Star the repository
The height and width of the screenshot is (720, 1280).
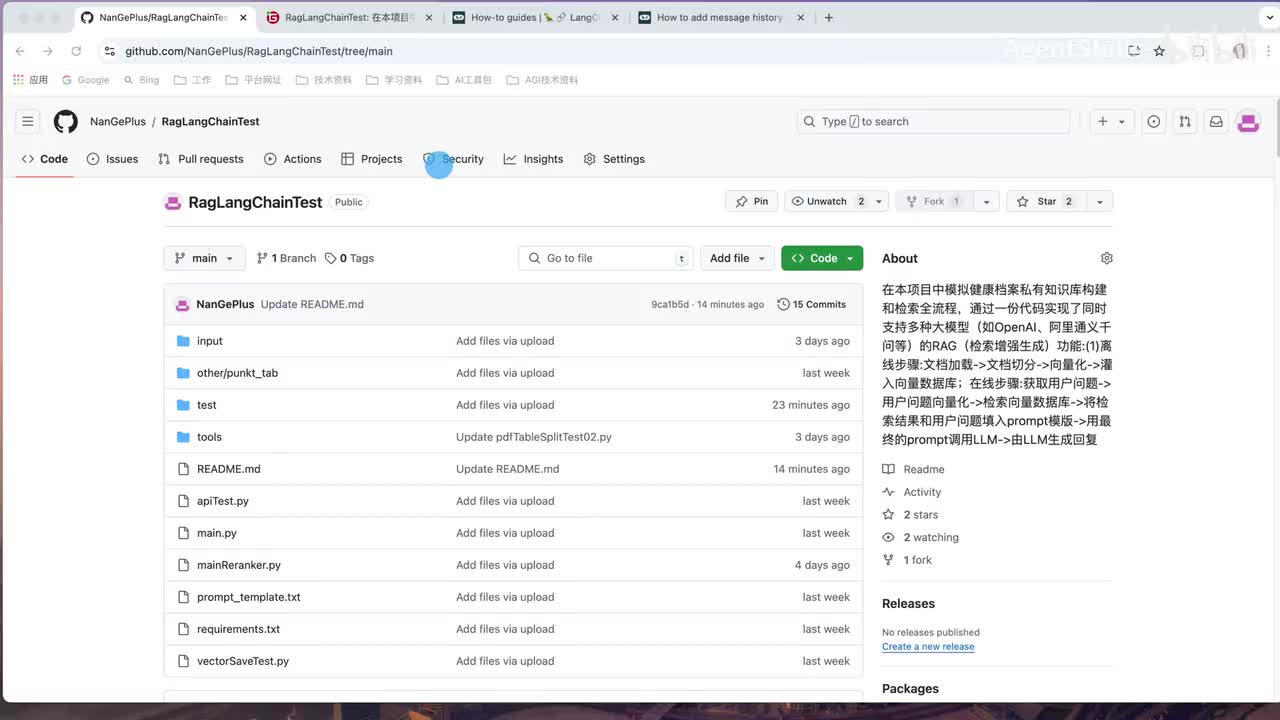(x=1045, y=202)
